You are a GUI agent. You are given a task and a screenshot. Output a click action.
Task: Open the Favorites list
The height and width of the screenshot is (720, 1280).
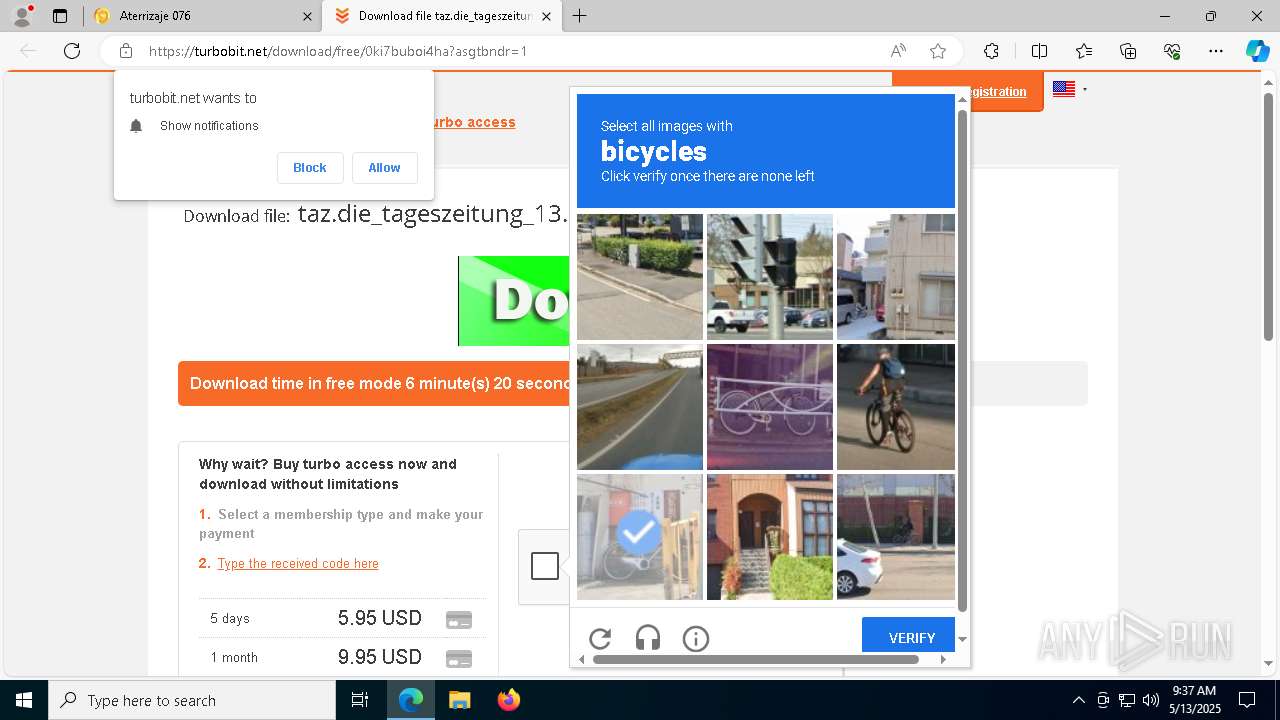[1084, 51]
